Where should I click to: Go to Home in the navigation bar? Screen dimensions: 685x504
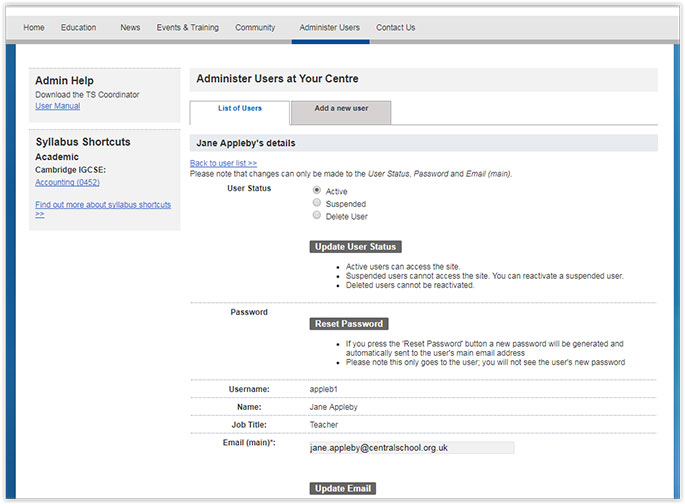click(34, 28)
